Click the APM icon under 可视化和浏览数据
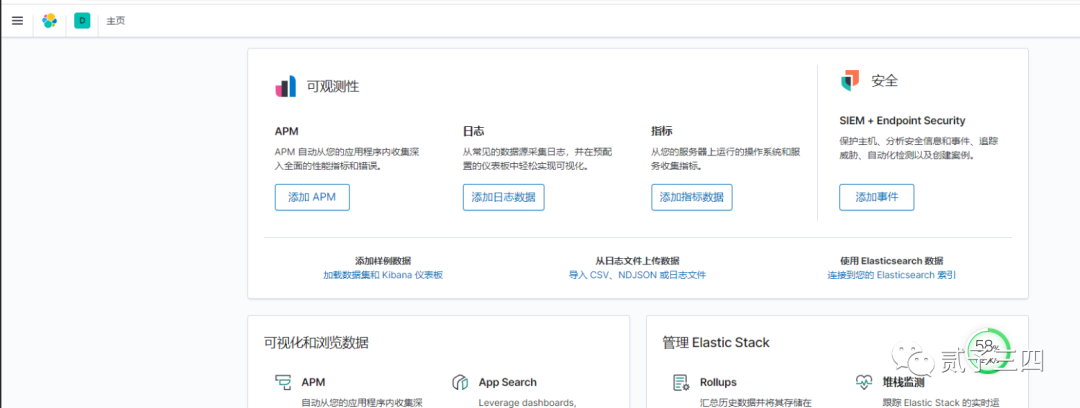This screenshot has width=1080, height=408. click(283, 382)
